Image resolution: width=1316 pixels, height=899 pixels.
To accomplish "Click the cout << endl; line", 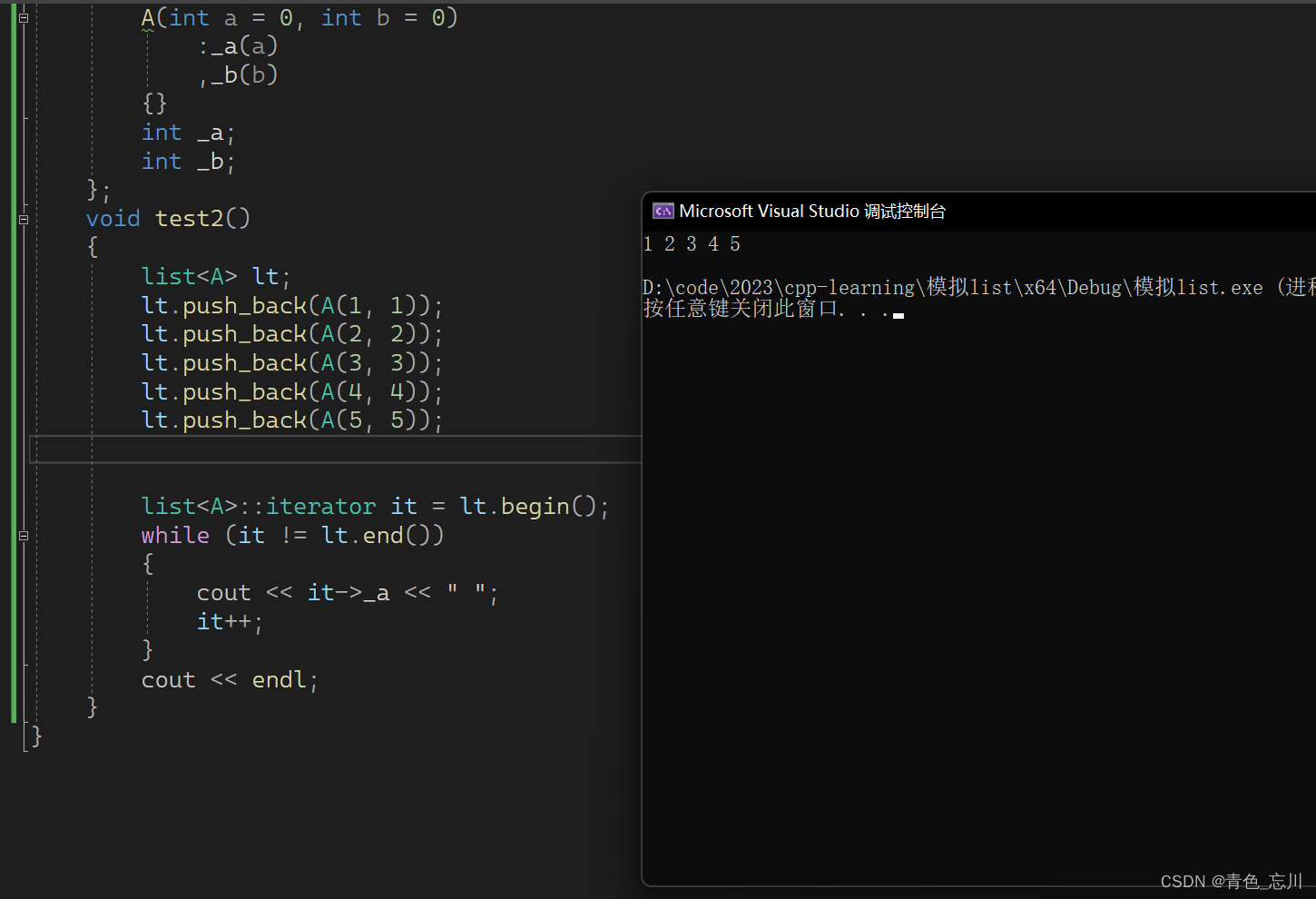I will pos(230,680).
